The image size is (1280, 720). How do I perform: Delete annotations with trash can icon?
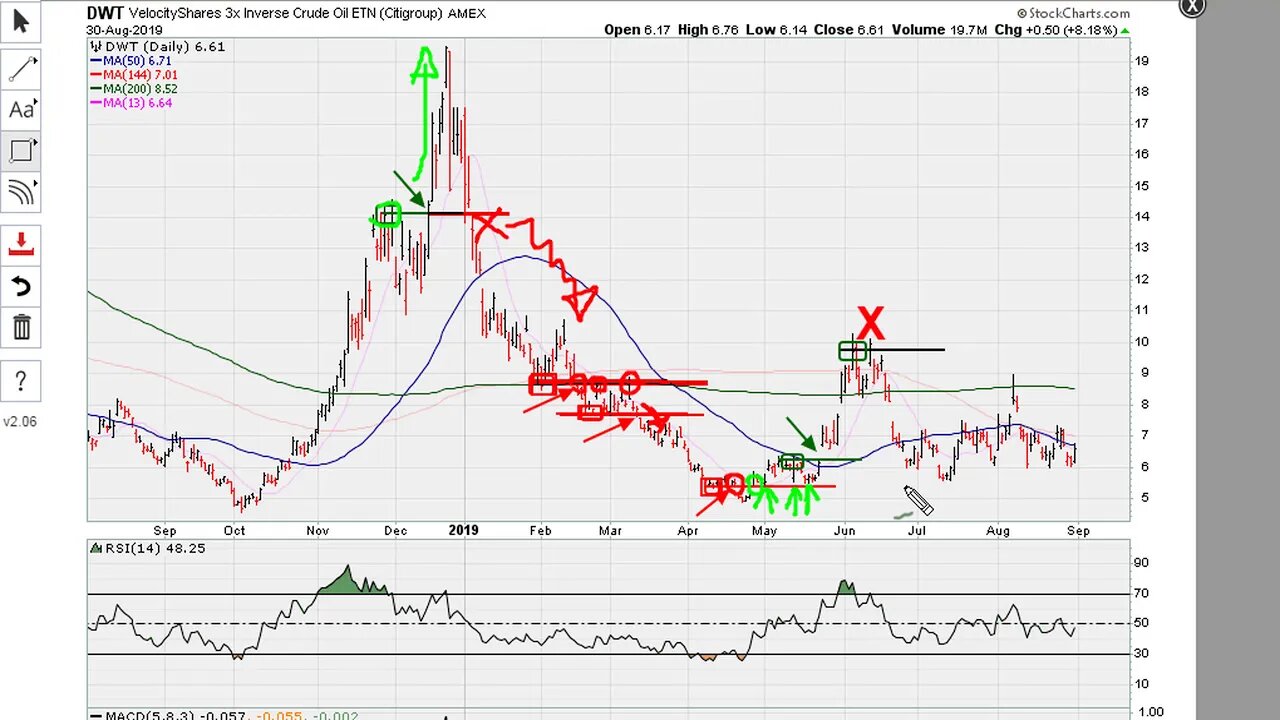21,327
